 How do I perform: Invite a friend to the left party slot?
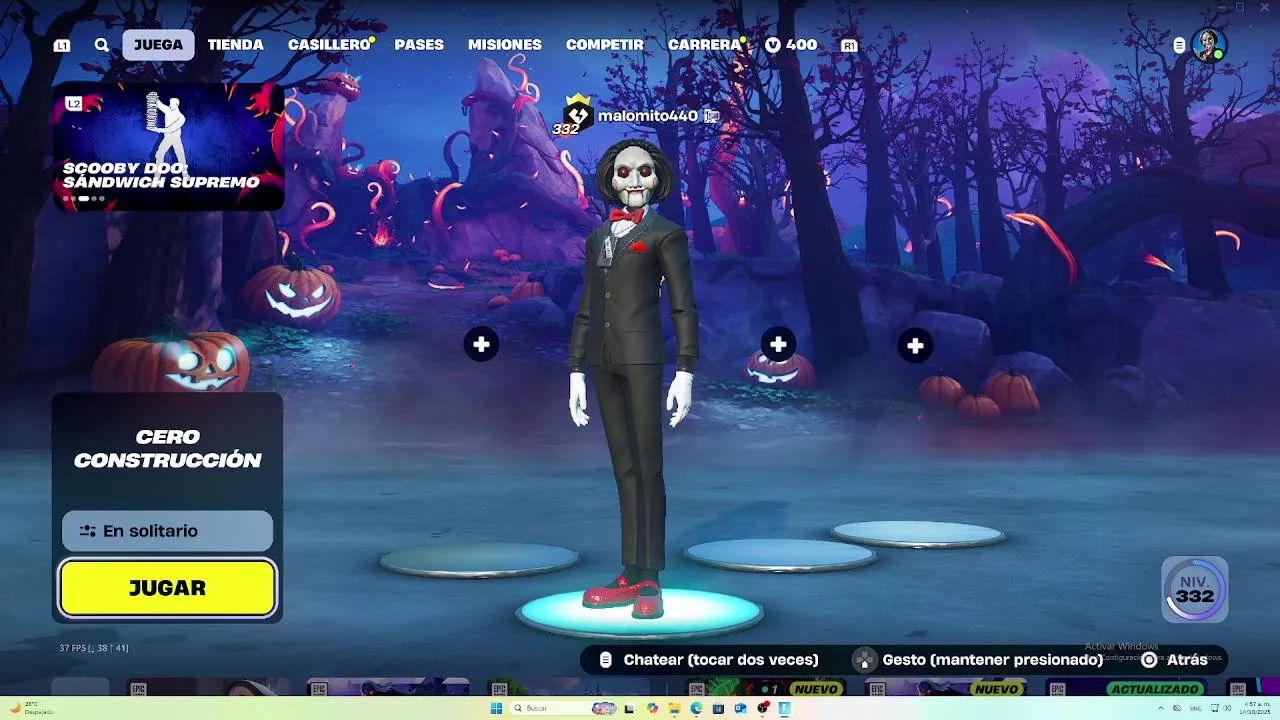click(481, 344)
